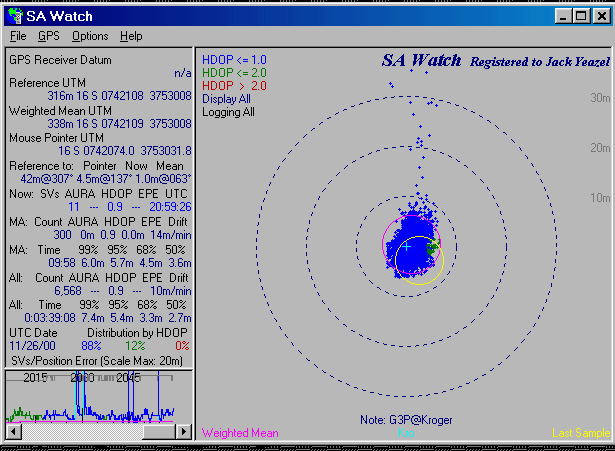The height and width of the screenshot is (451, 615).
Task: Click the Display All label
Action: pyautogui.click(x=226, y=99)
